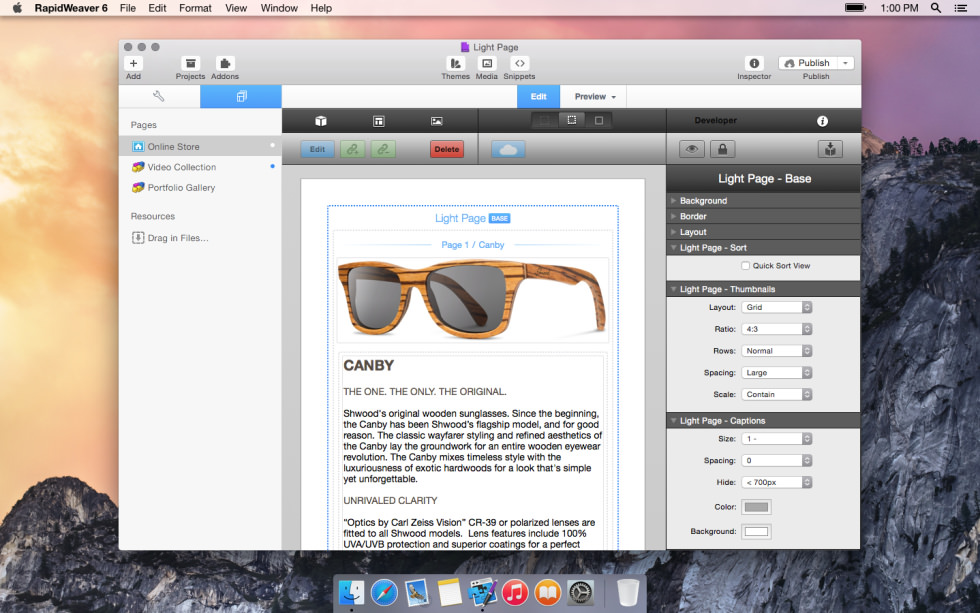
Task: Open the File menu
Action: point(128,8)
